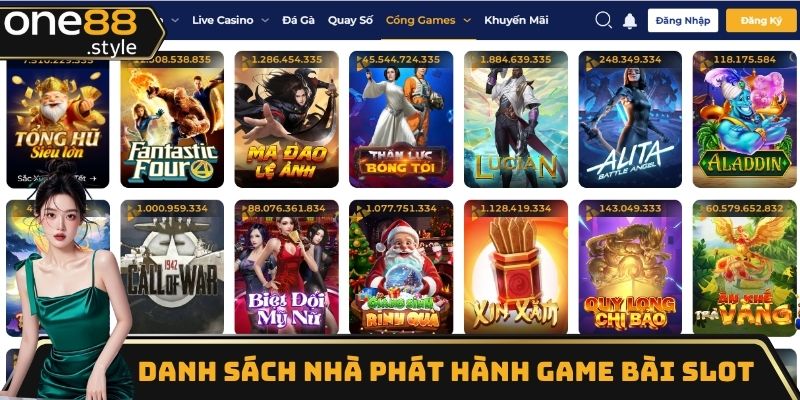Viewport: 800px width, 400px height.
Task: Open the Đá Gà menu
Action: pyautogui.click(x=298, y=20)
